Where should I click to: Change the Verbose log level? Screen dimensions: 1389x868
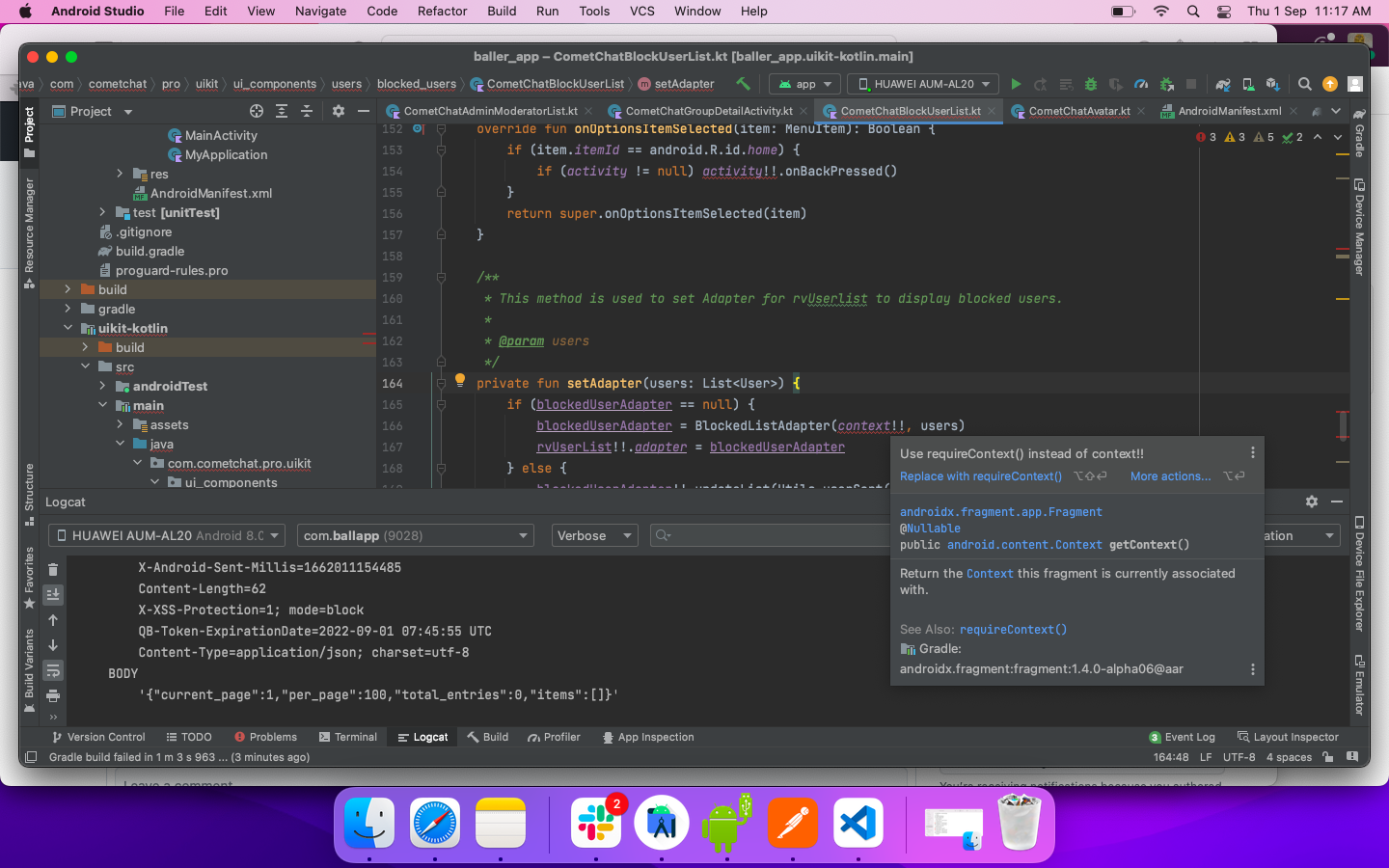(594, 534)
